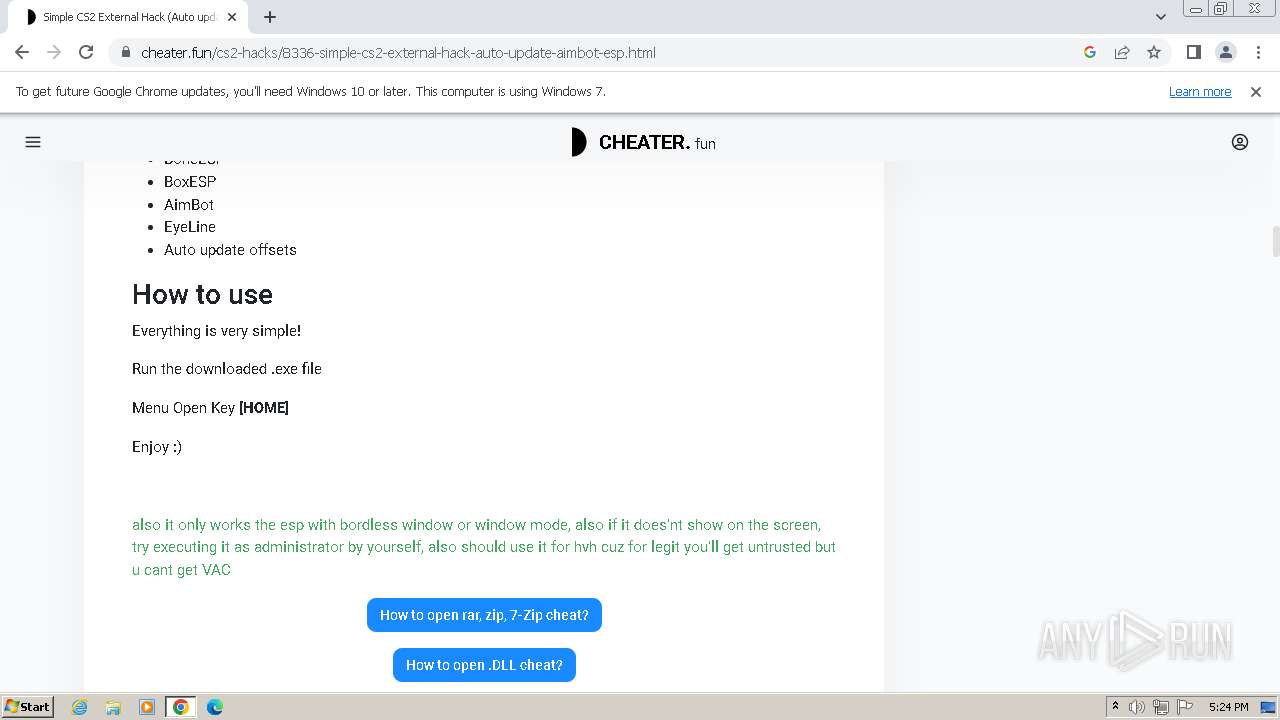The image size is (1280, 720).
Task: Open Google search icon in address bar
Action: tap(1090, 52)
